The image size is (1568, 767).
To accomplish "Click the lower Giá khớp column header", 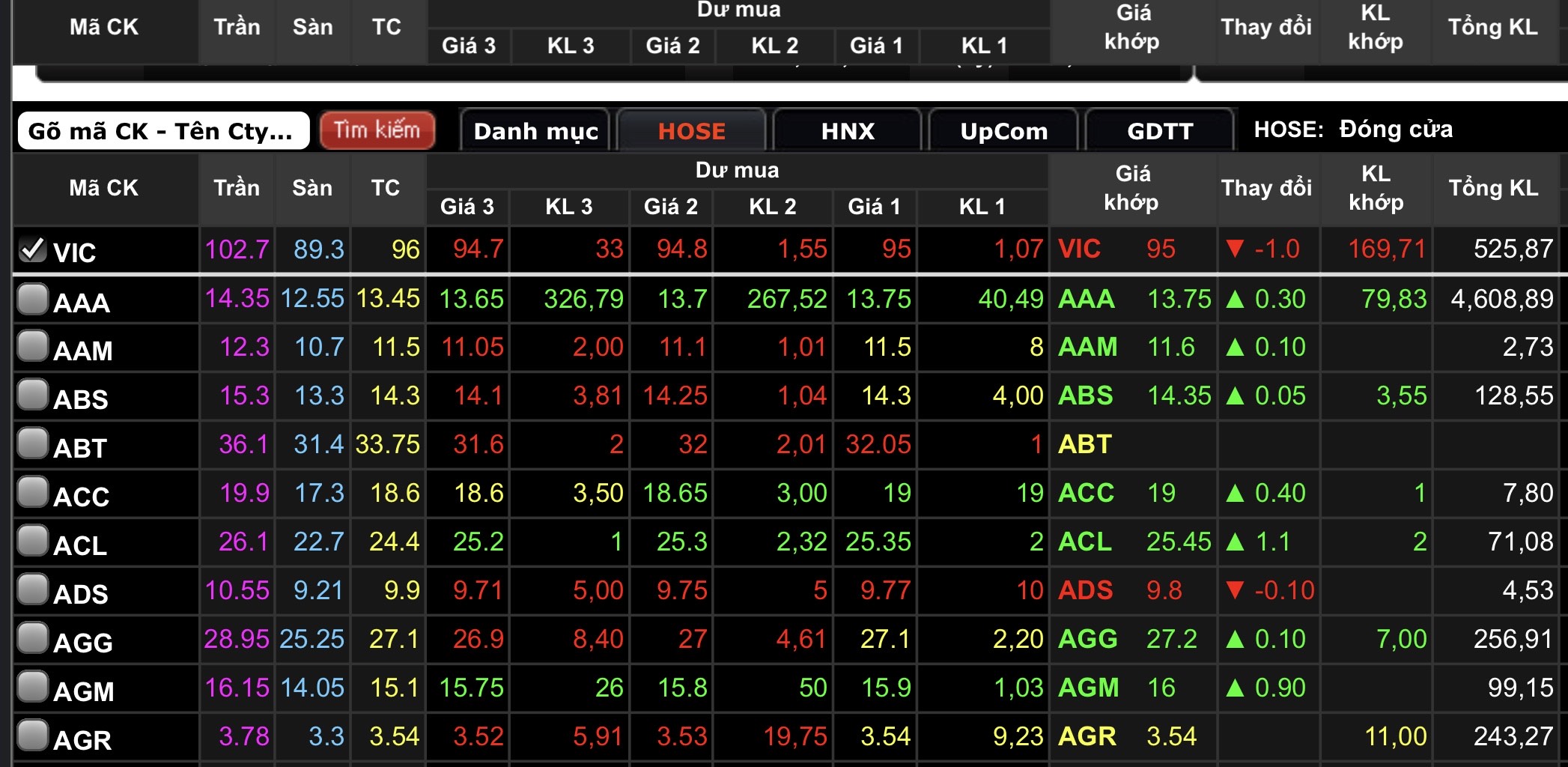I will pos(1132,188).
